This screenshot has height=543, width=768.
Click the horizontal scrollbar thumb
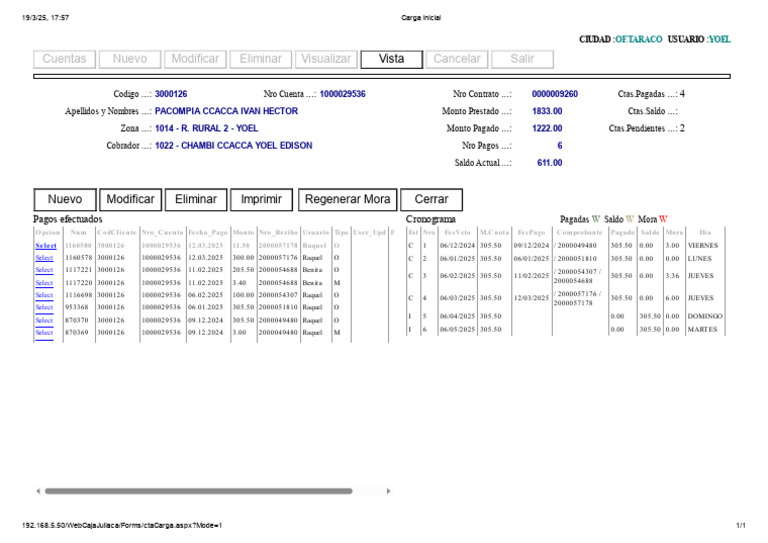[x=198, y=491]
